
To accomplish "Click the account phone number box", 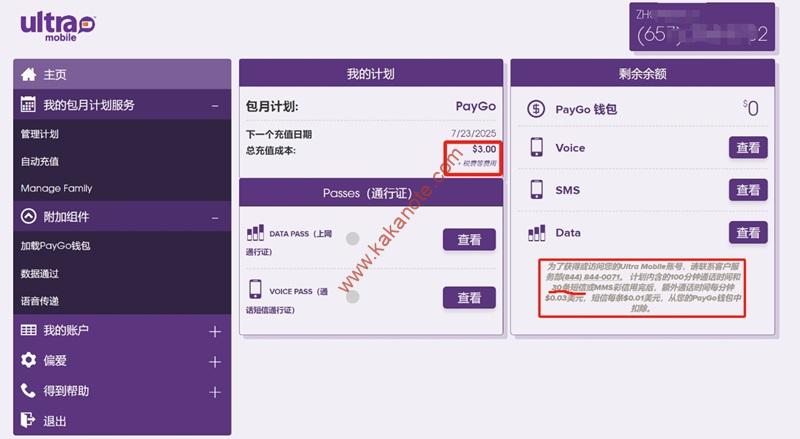I will 702,27.
